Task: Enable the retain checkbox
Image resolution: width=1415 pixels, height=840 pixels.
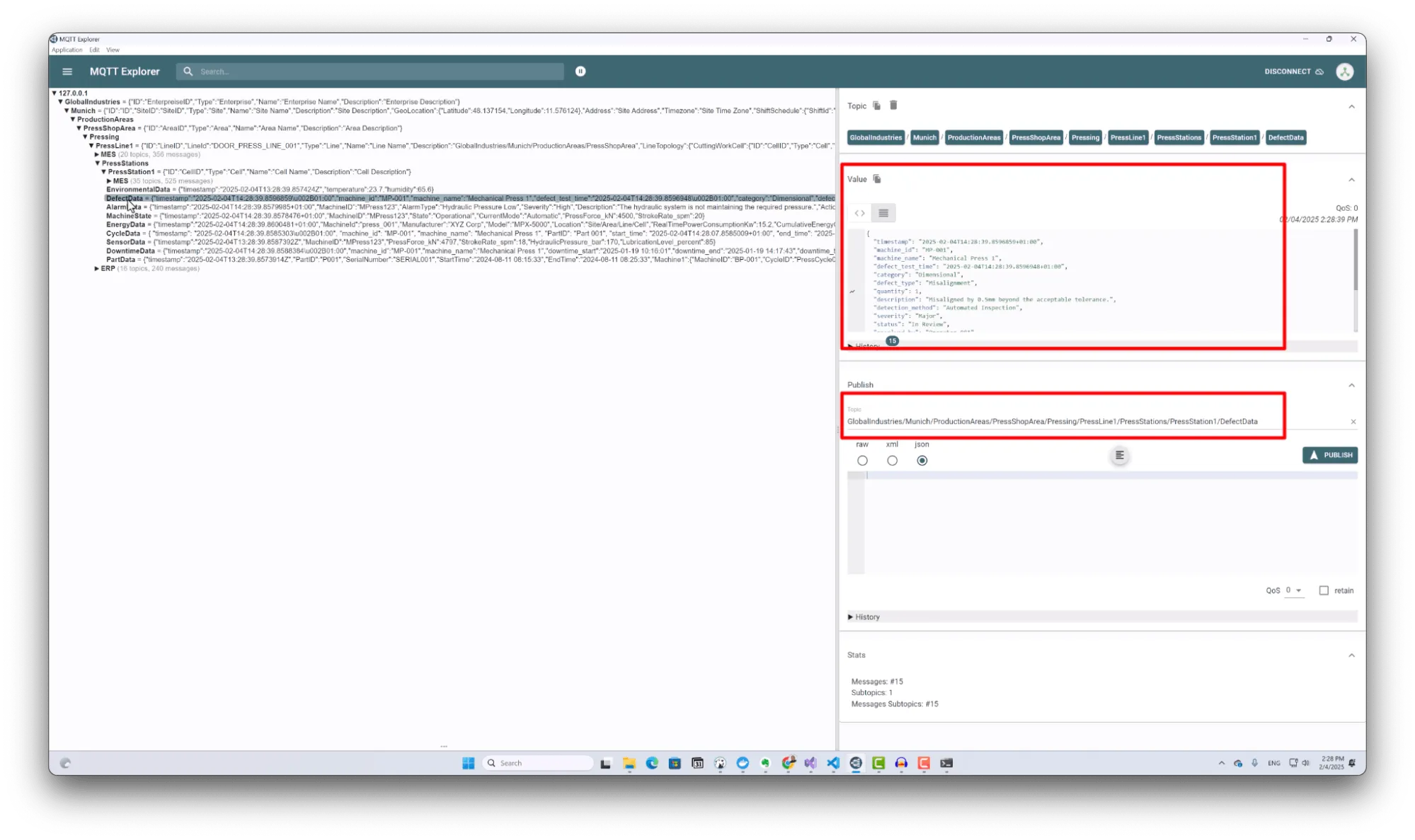Action: tap(1324, 590)
